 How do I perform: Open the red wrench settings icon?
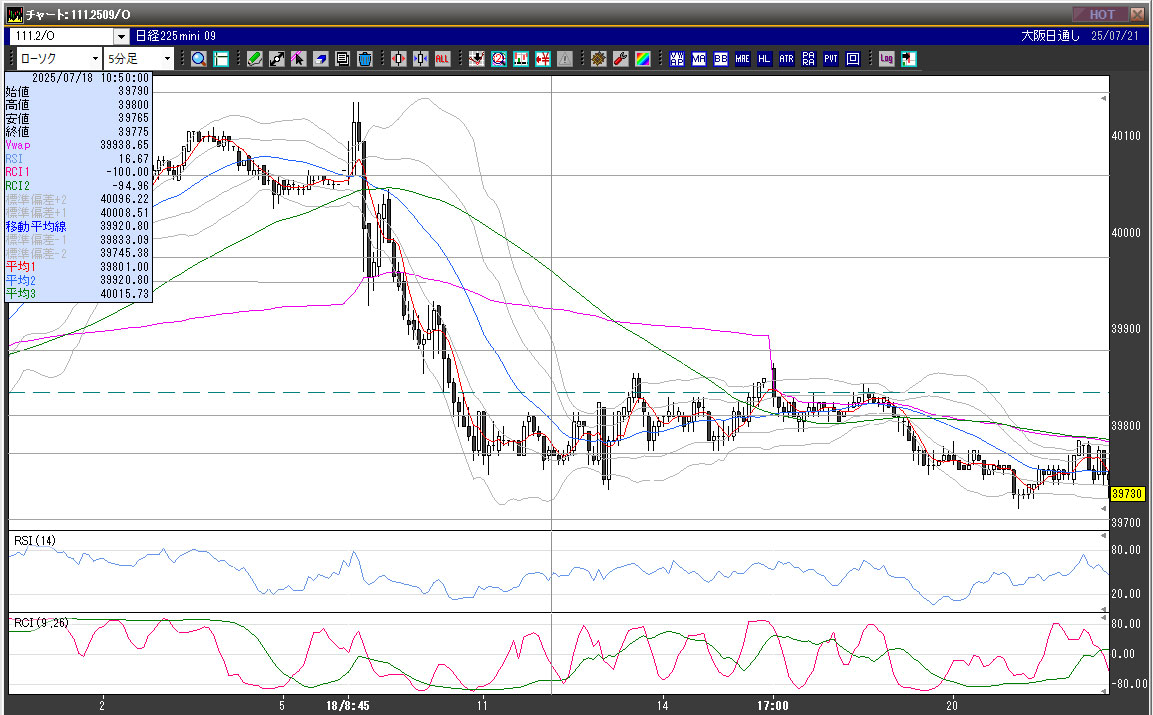click(621, 59)
